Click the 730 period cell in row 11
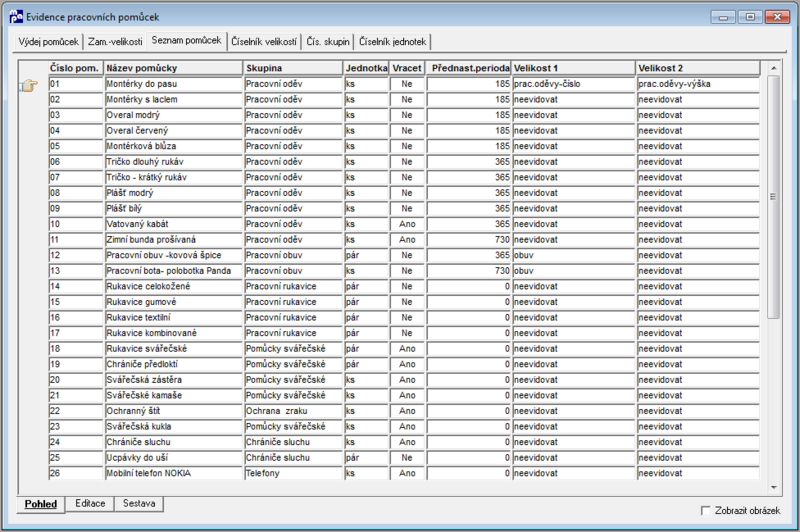Screen dimensions: 800x532 pyautogui.click(x=468, y=239)
